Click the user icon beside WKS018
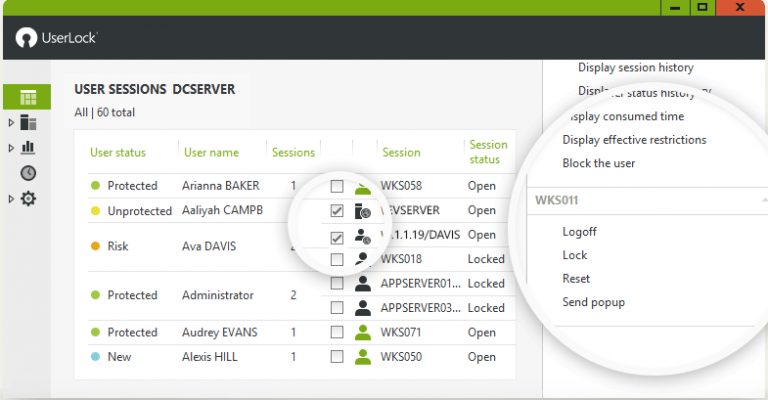The width and height of the screenshot is (768, 400). 362,259
